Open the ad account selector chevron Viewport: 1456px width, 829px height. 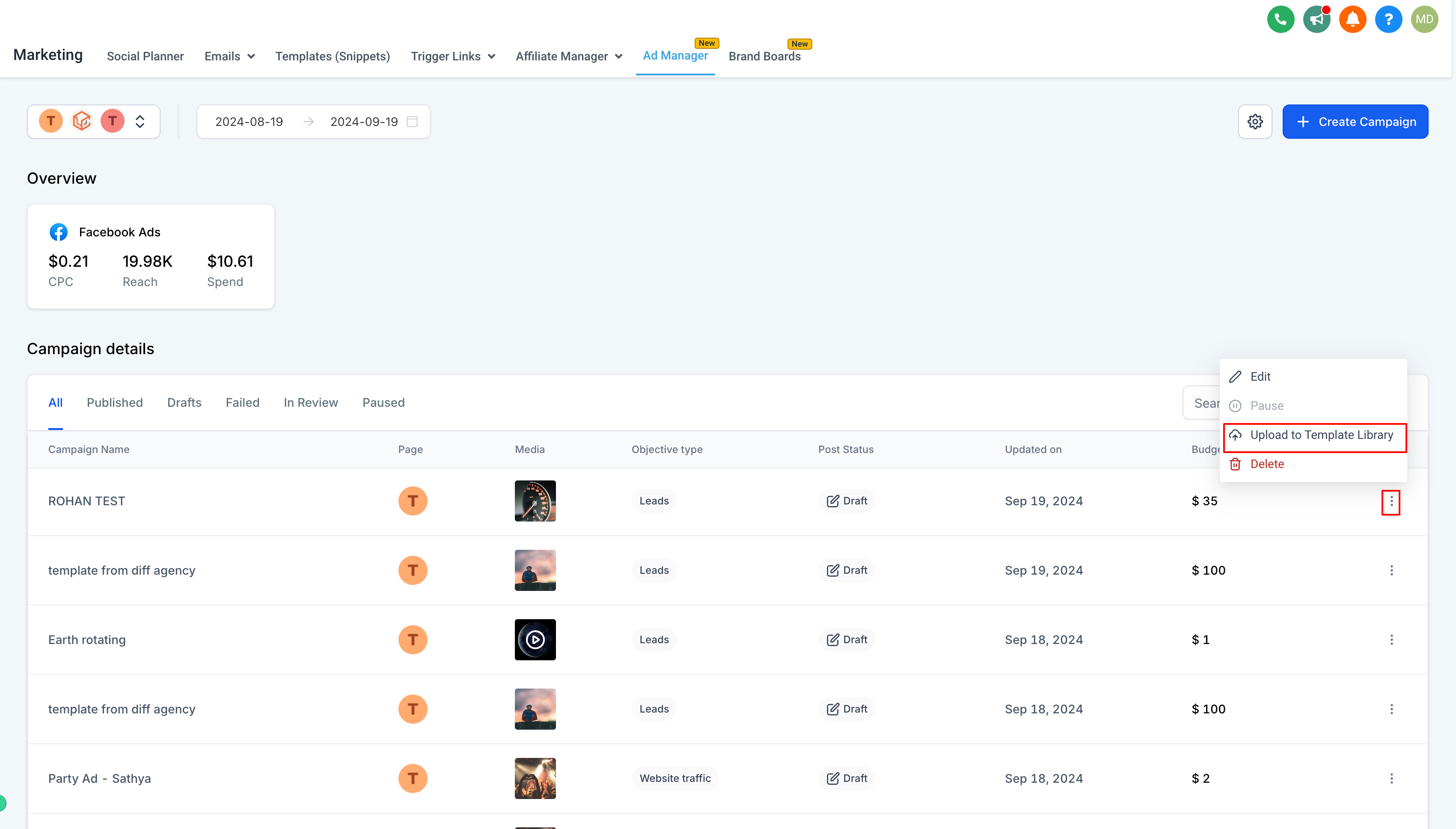(140, 121)
